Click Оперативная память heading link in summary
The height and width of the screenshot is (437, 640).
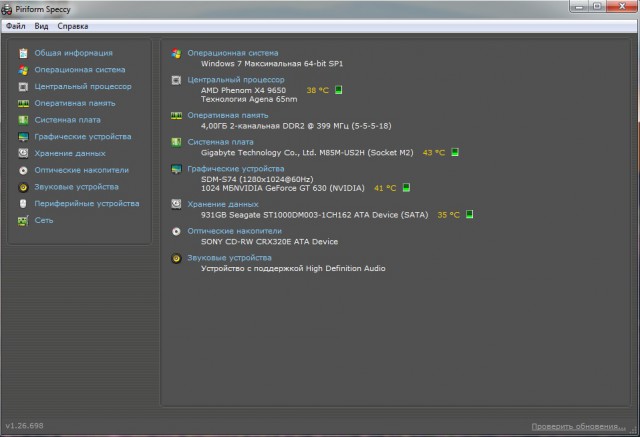(228, 115)
